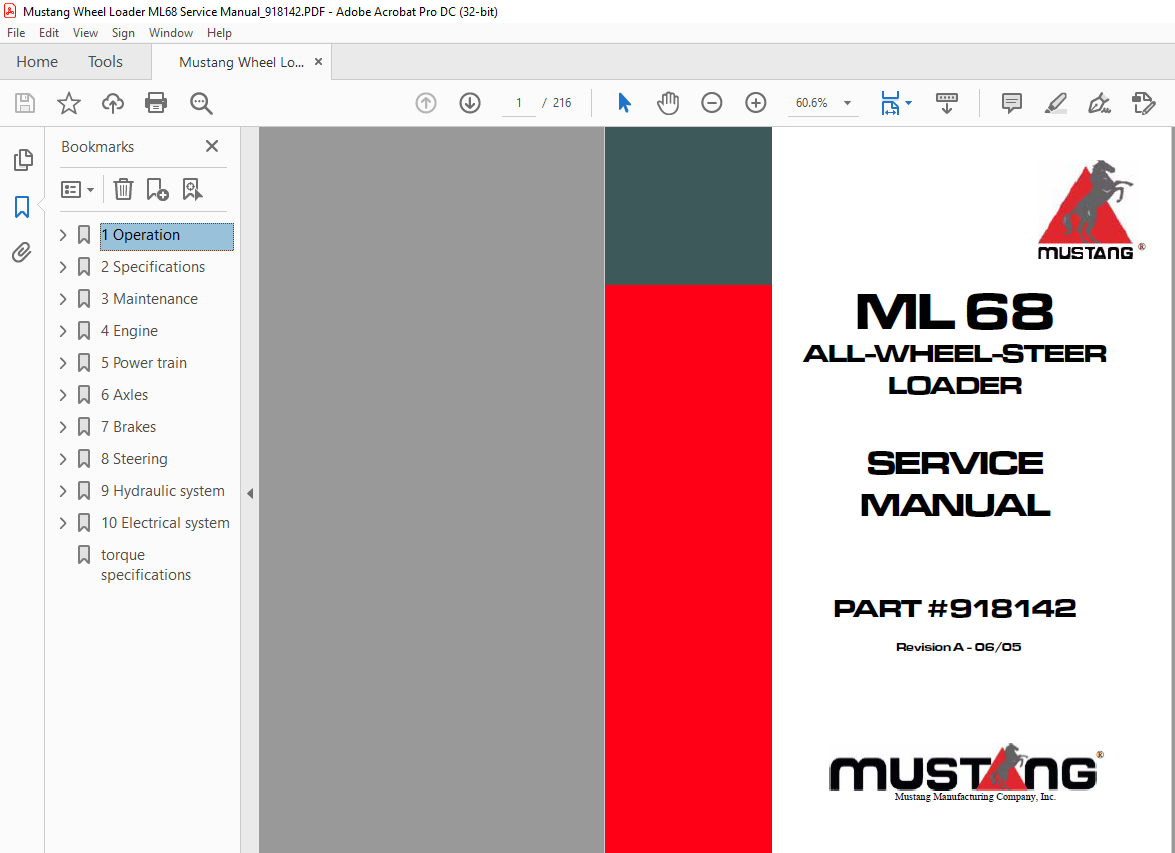Screen dimensions: 1175x853
Task: Open the Sign menu
Action: pyautogui.click(x=123, y=33)
